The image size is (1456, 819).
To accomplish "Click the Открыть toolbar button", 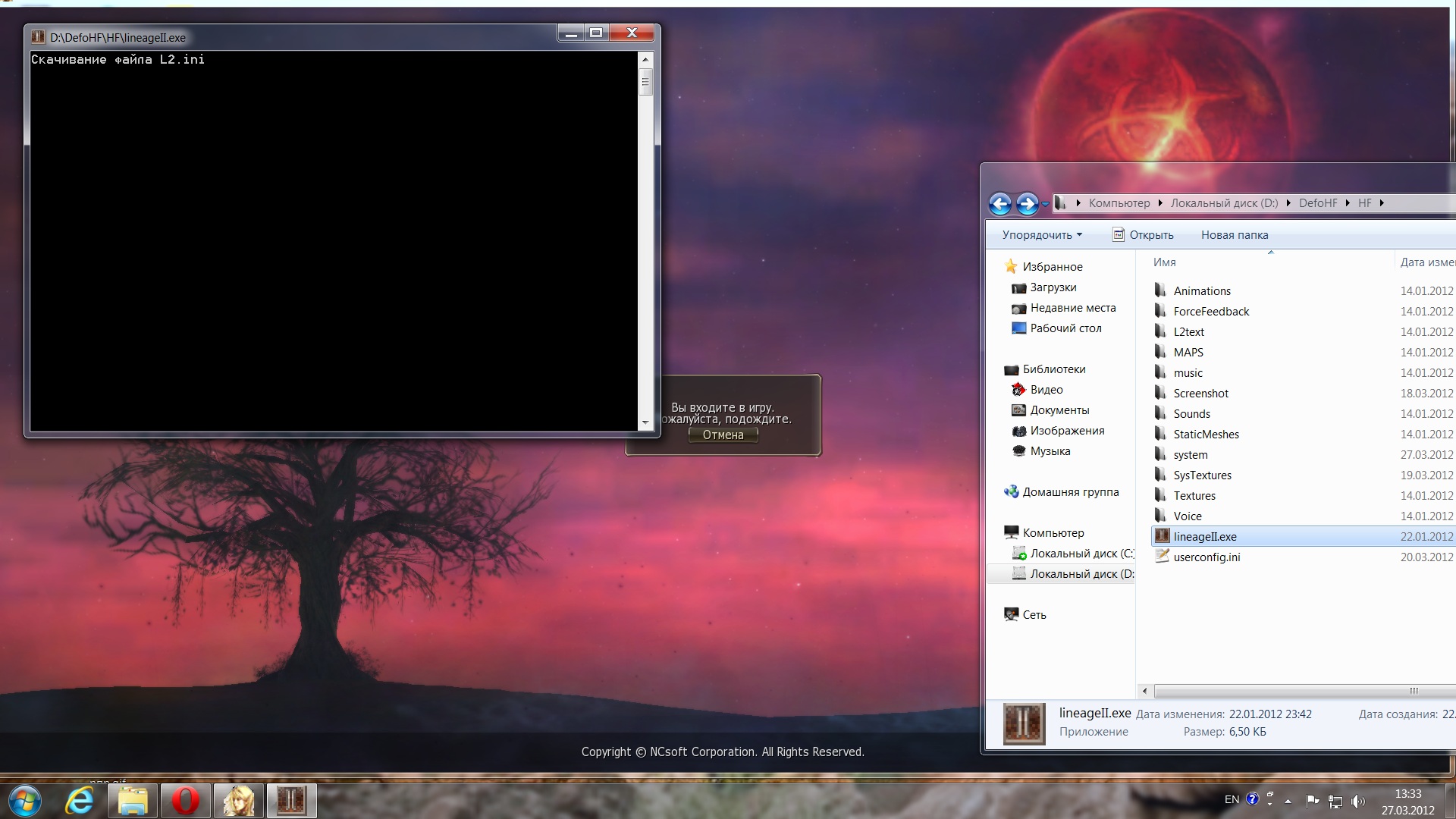I will tap(1143, 235).
